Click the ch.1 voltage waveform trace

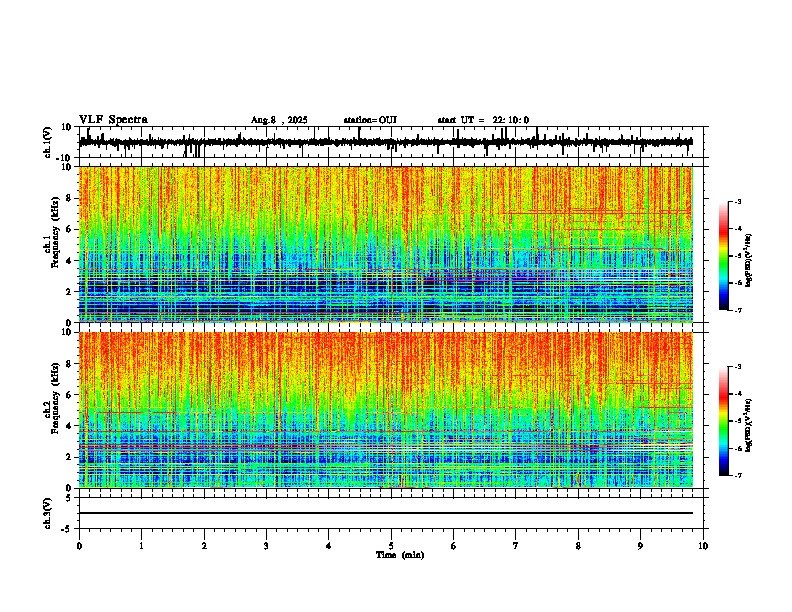(386, 142)
